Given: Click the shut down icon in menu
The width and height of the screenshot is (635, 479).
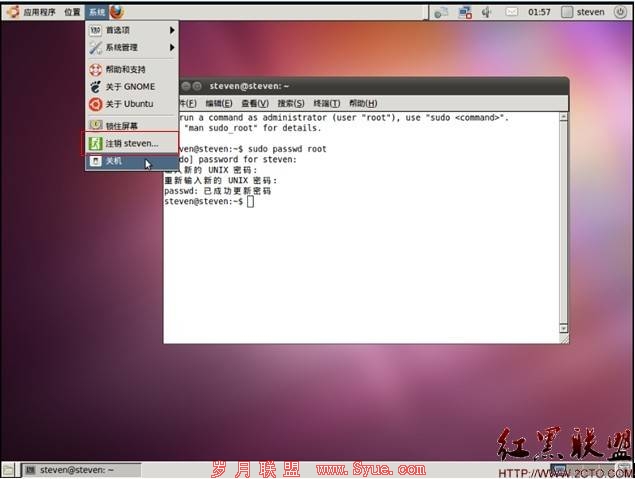Looking at the screenshot, I should click(x=95, y=161).
